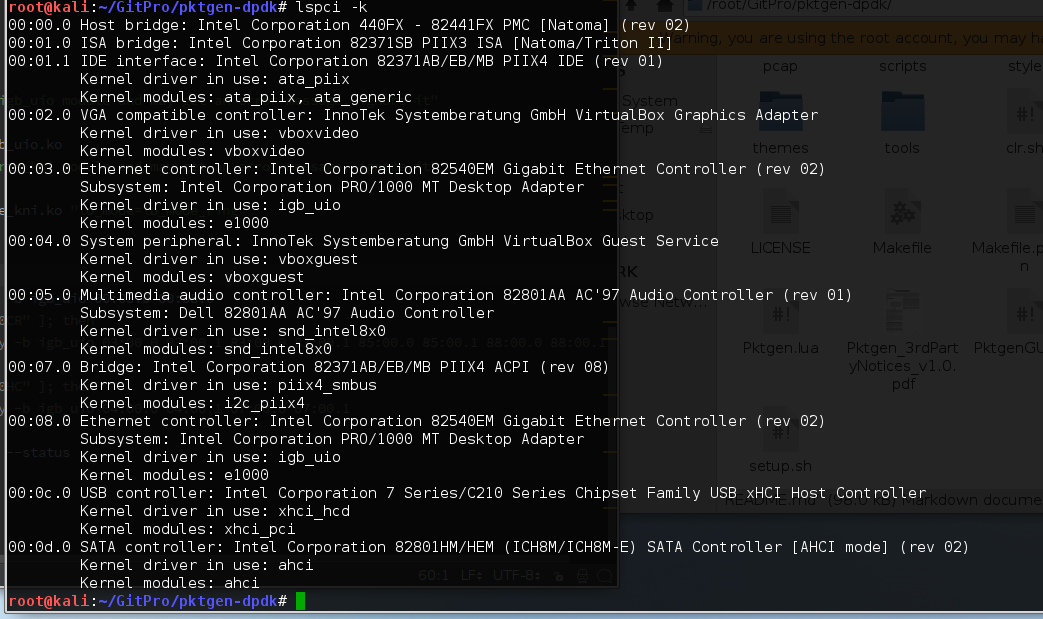Viewport: 1043px width, 619px height.
Task: Select the clr.sh script icon
Action: (1024, 112)
